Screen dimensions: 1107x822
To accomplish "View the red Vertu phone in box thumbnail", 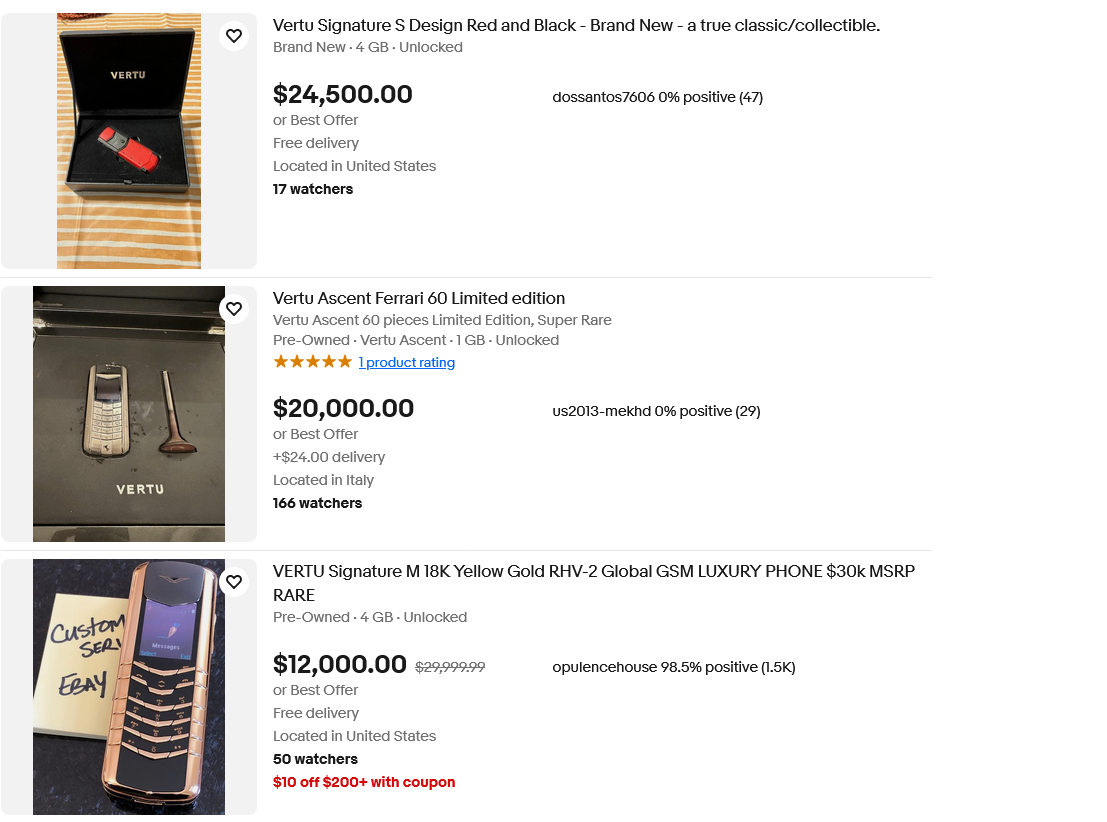I will point(129,141).
